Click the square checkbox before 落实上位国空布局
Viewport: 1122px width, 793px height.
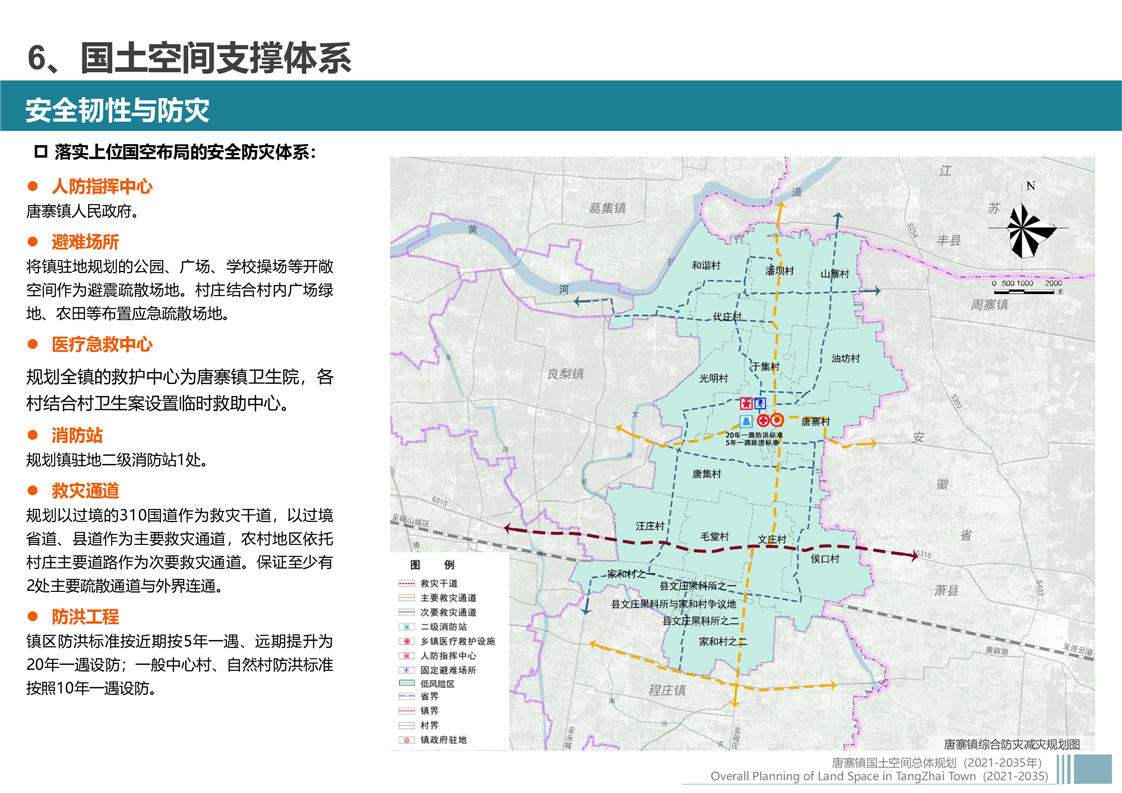(x=41, y=152)
